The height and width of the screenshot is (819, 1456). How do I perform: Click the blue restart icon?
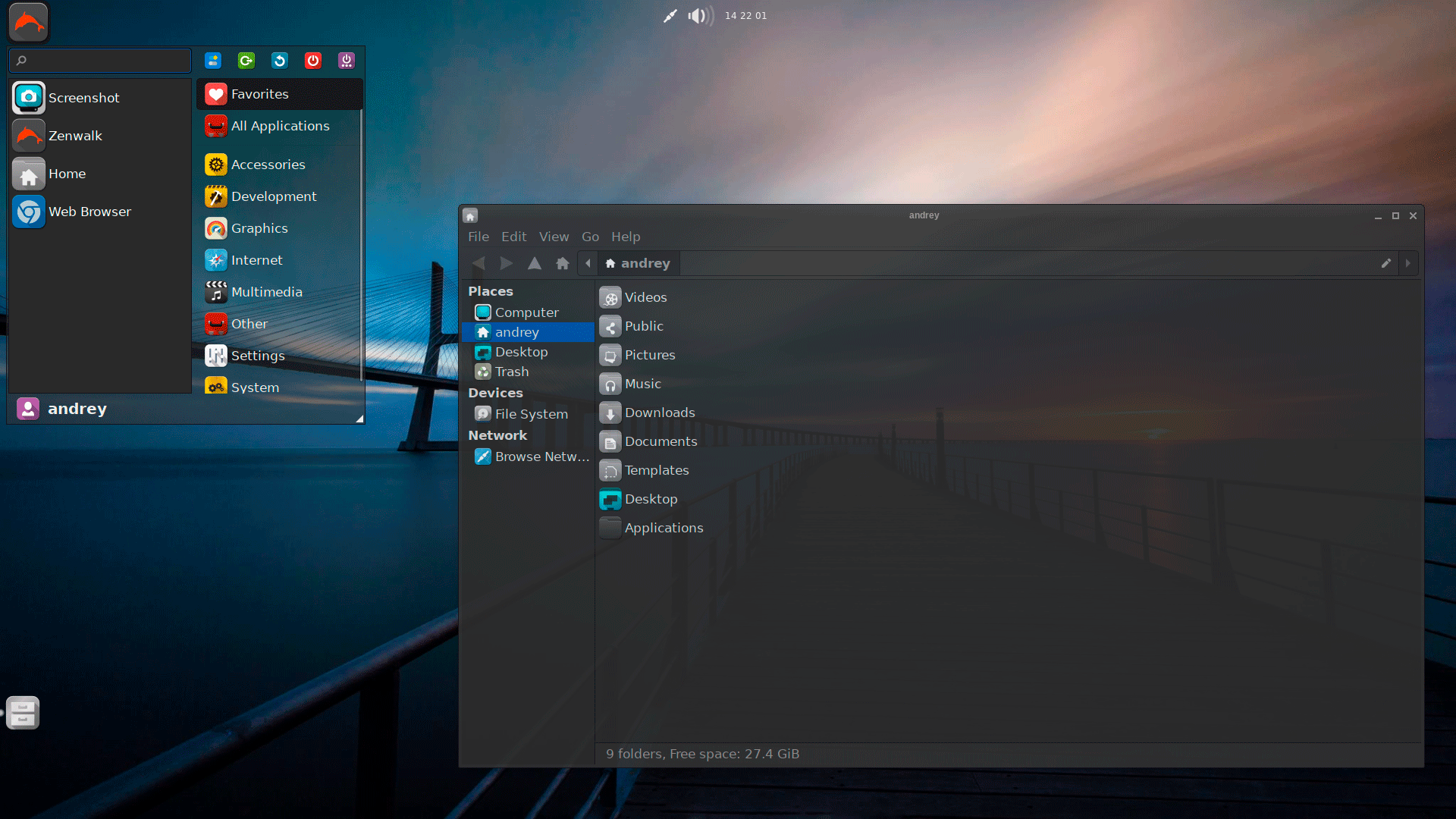(x=279, y=61)
